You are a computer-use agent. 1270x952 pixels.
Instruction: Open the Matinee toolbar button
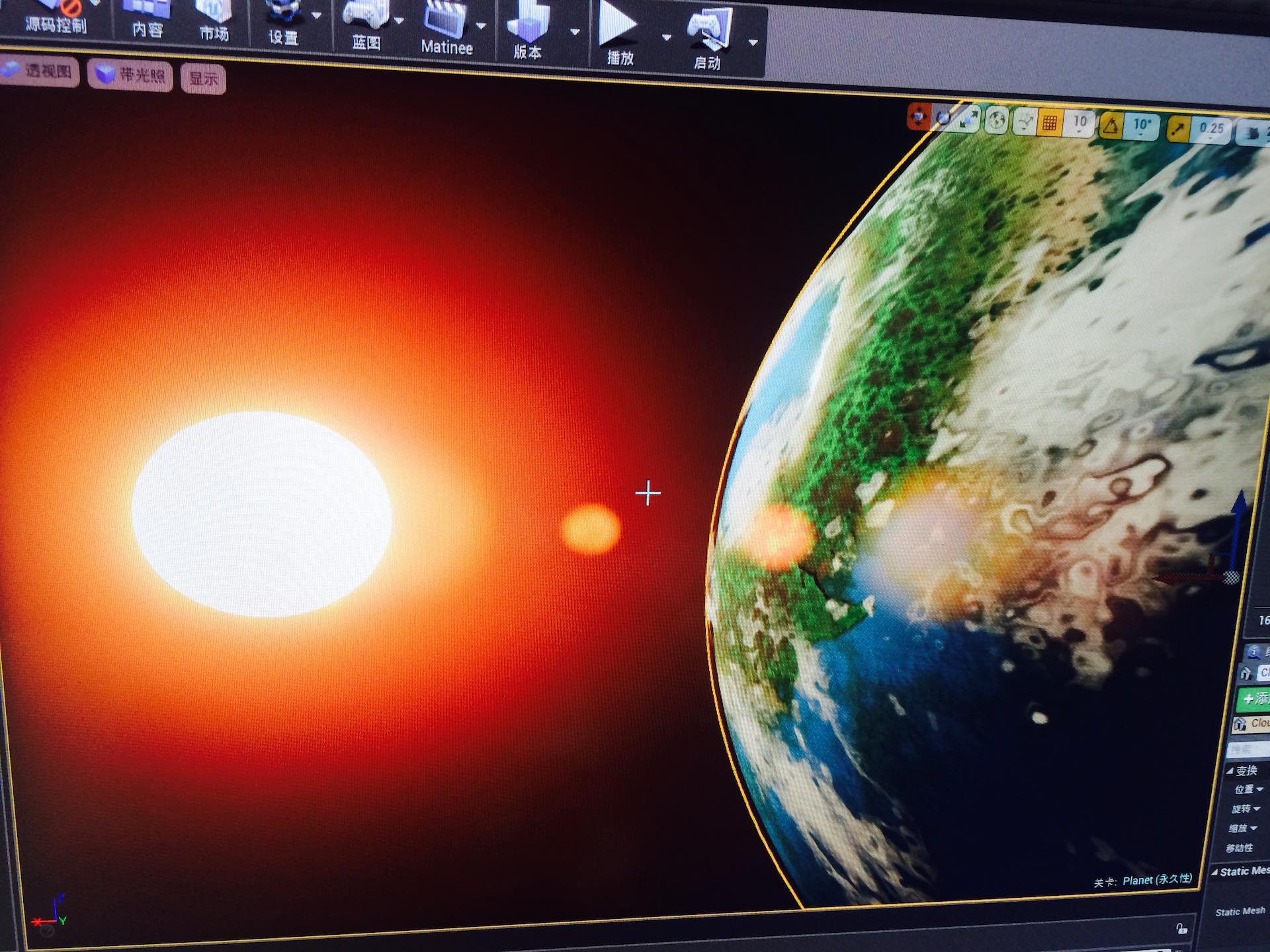tap(446, 29)
